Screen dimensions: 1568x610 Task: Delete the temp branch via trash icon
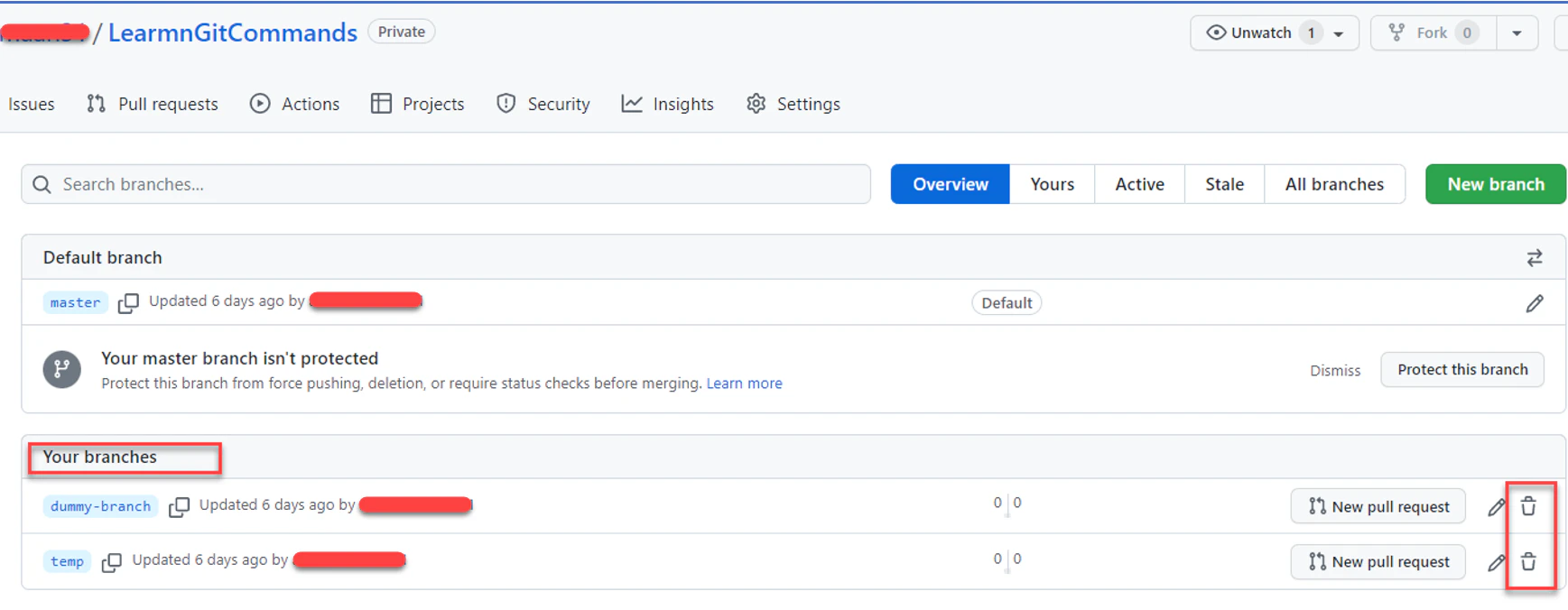[x=1528, y=561]
